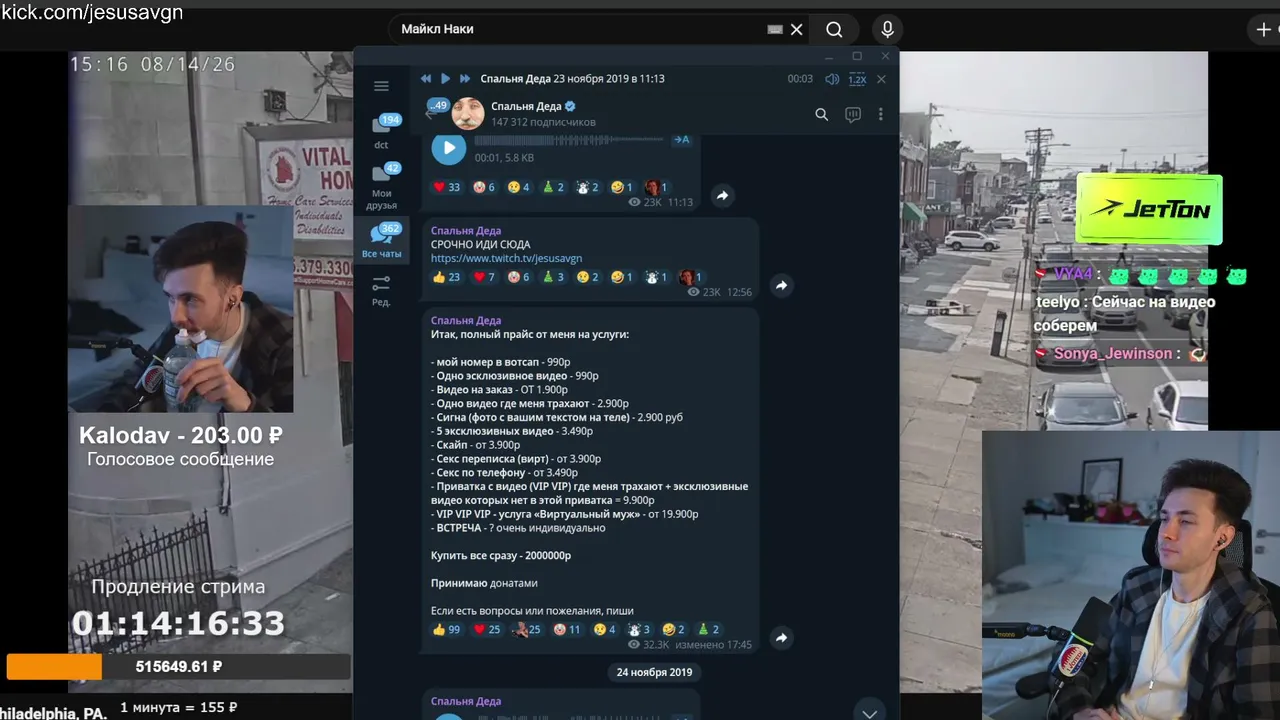Click the plus create button at top right
This screenshot has width=1280, height=720.
pyautogui.click(x=1265, y=30)
